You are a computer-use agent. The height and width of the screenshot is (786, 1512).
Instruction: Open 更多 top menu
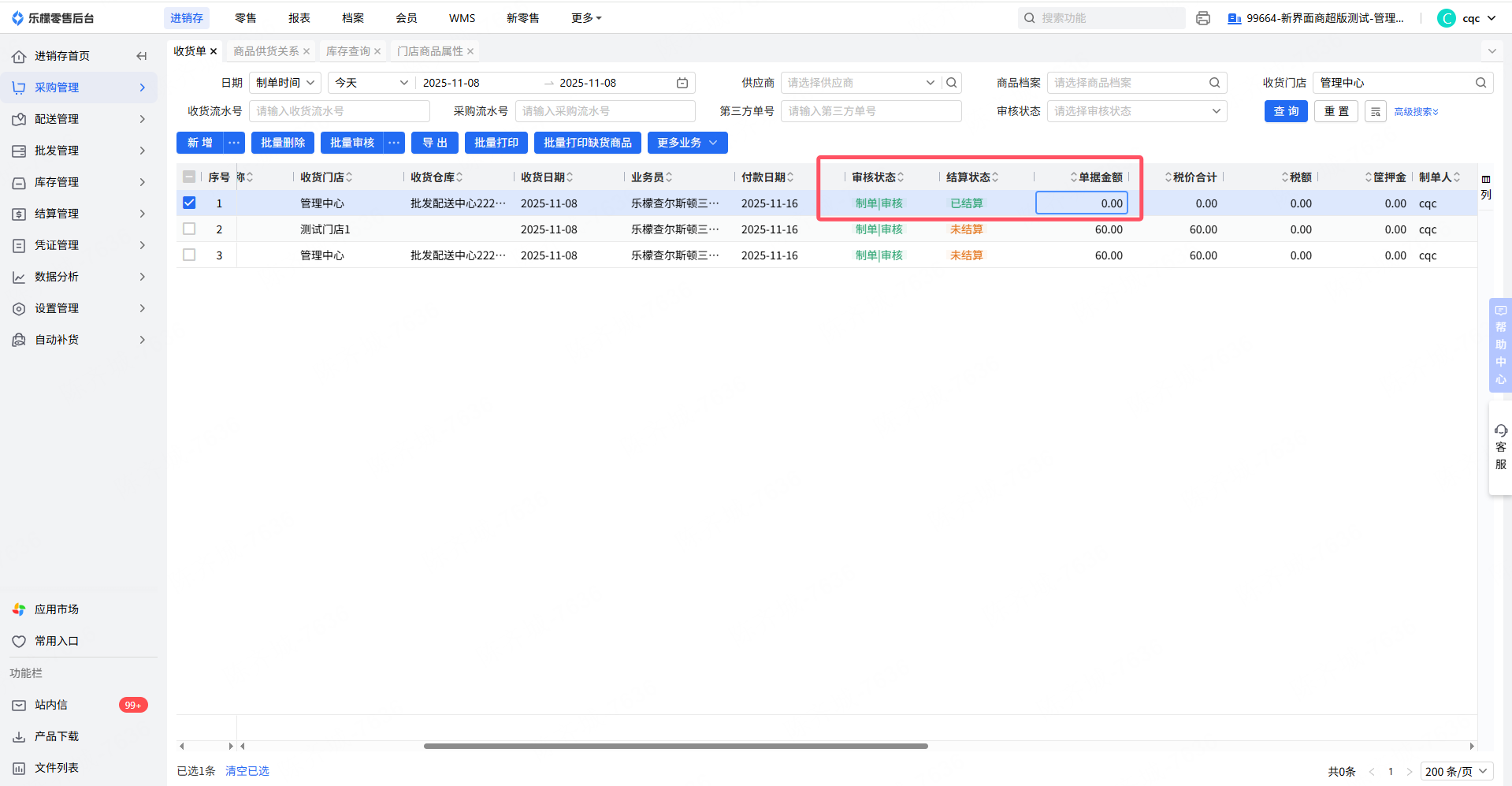pyautogui.click(x=586, y=18)
